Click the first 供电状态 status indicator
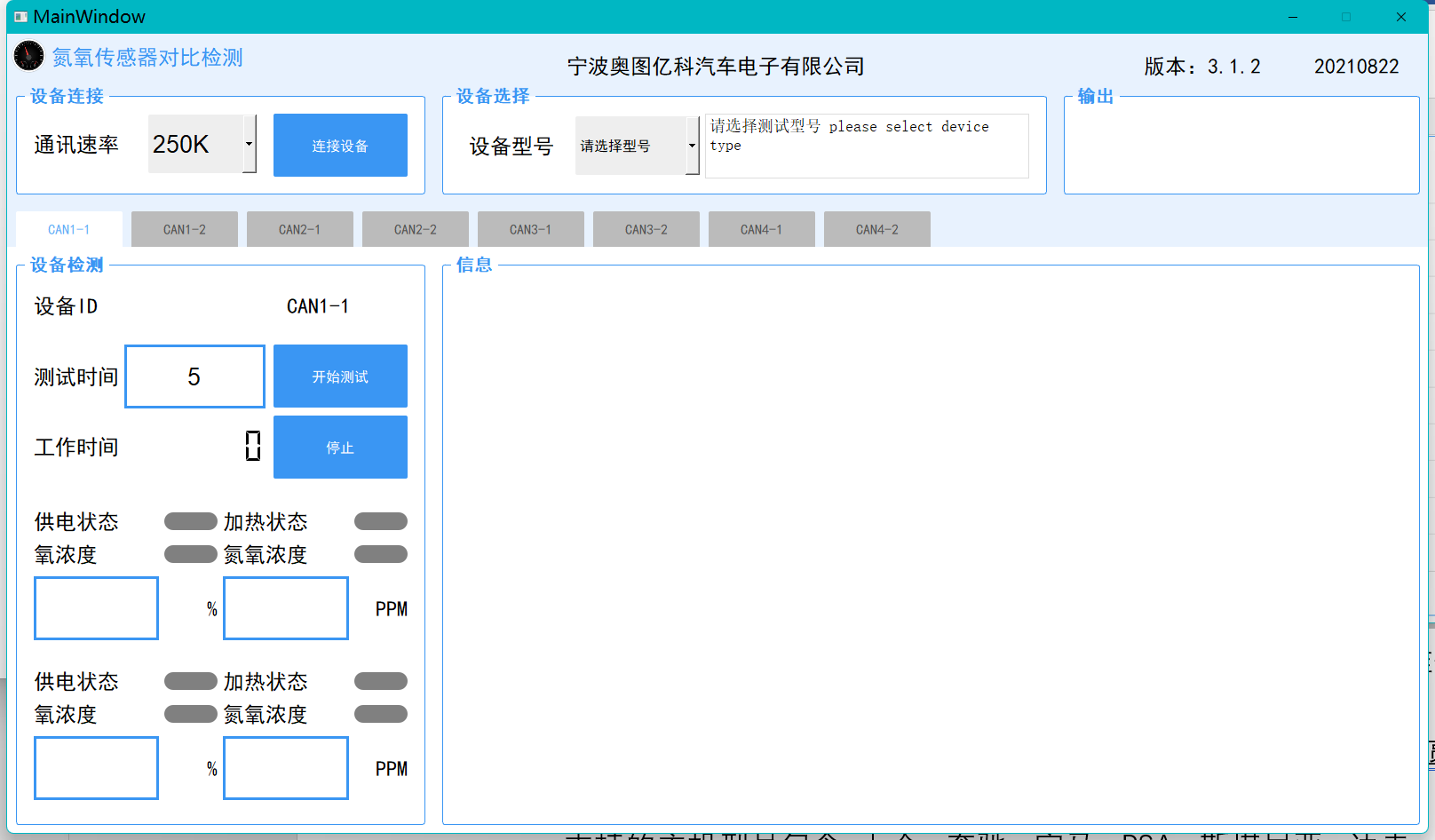 (190, 521)
